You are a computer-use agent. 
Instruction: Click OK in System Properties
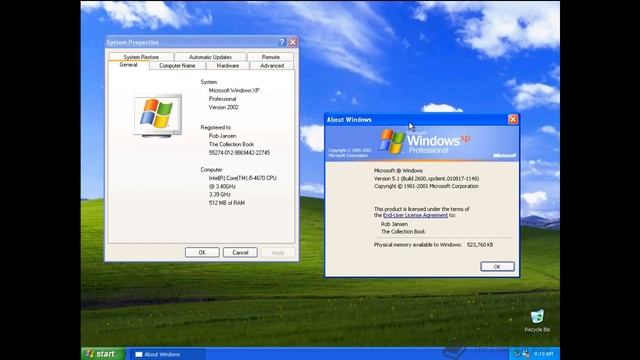pyautogui.click(x=202, y=253)
